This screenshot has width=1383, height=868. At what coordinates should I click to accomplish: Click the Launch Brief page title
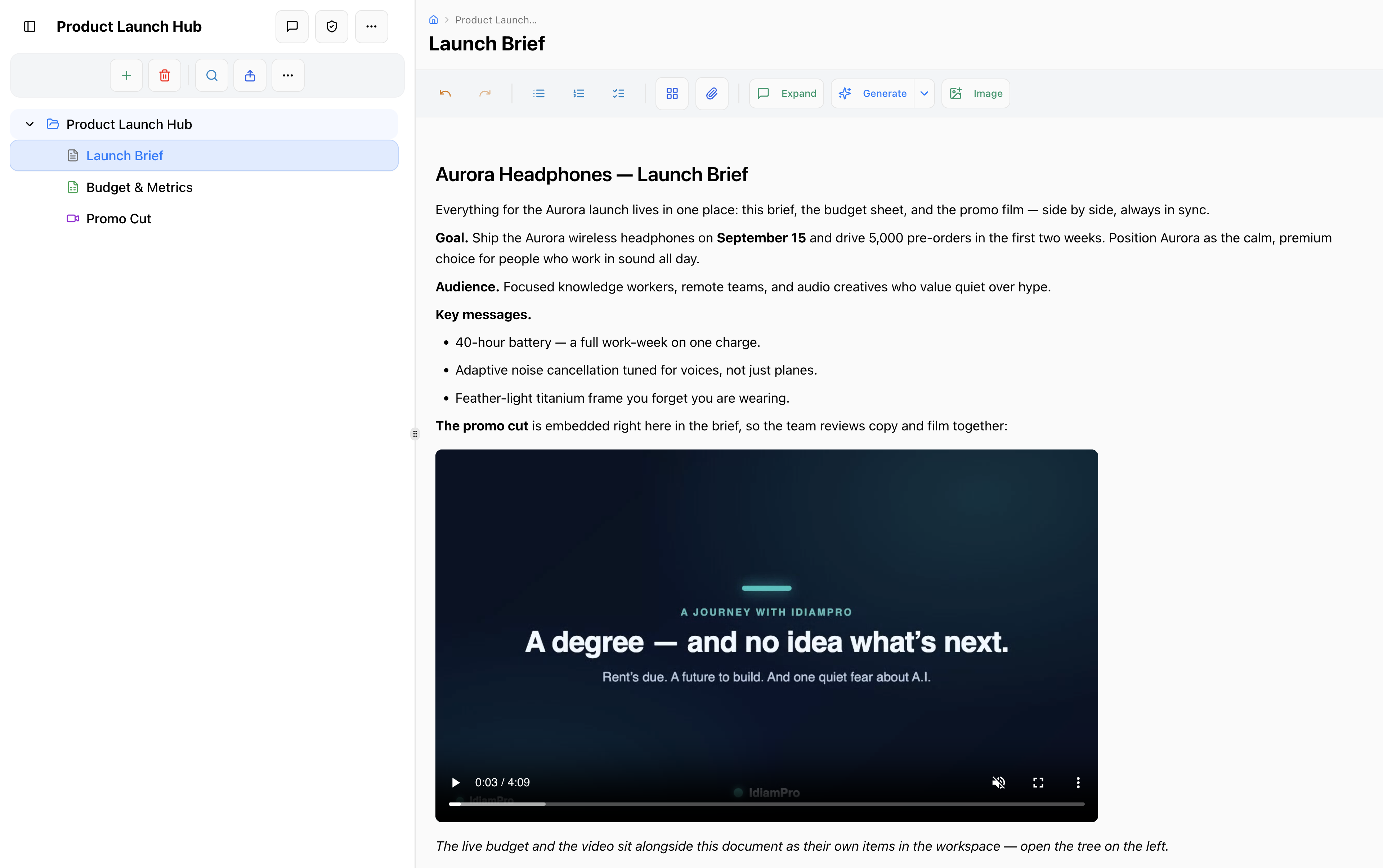click(x=487, y=44)
